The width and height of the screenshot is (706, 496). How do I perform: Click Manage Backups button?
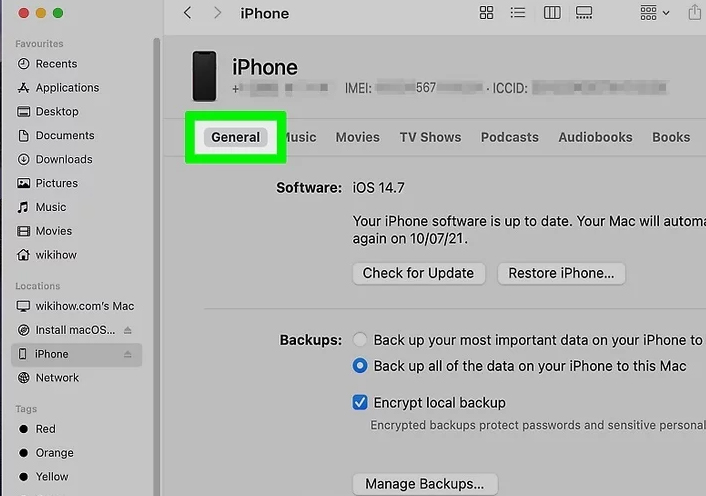425,484
